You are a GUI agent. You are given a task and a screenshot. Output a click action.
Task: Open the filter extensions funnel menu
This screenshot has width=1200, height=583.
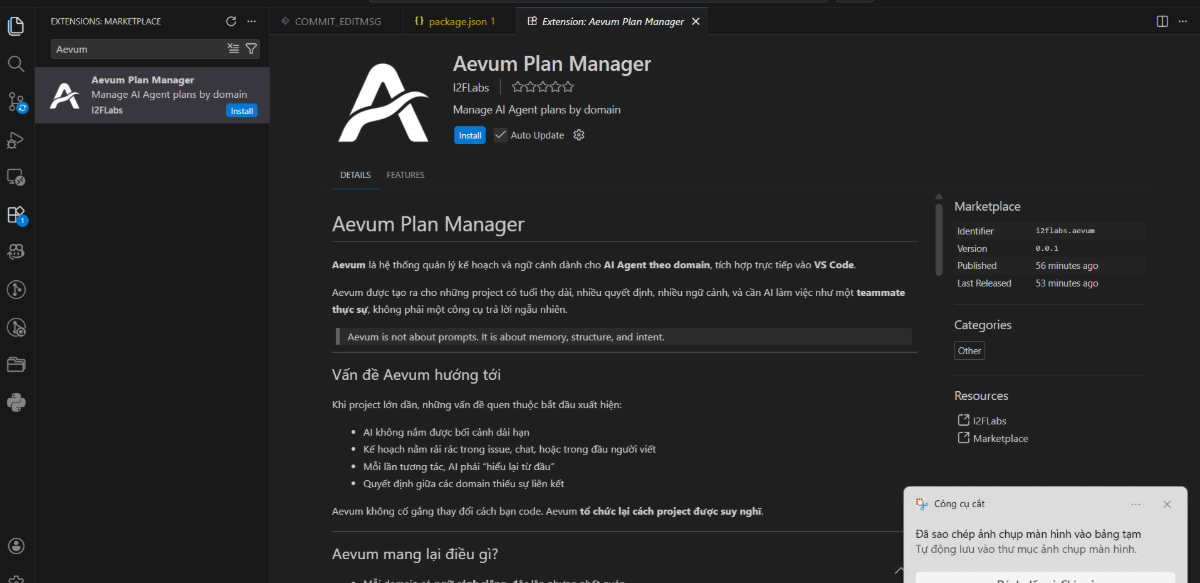[x=251, y=48]
